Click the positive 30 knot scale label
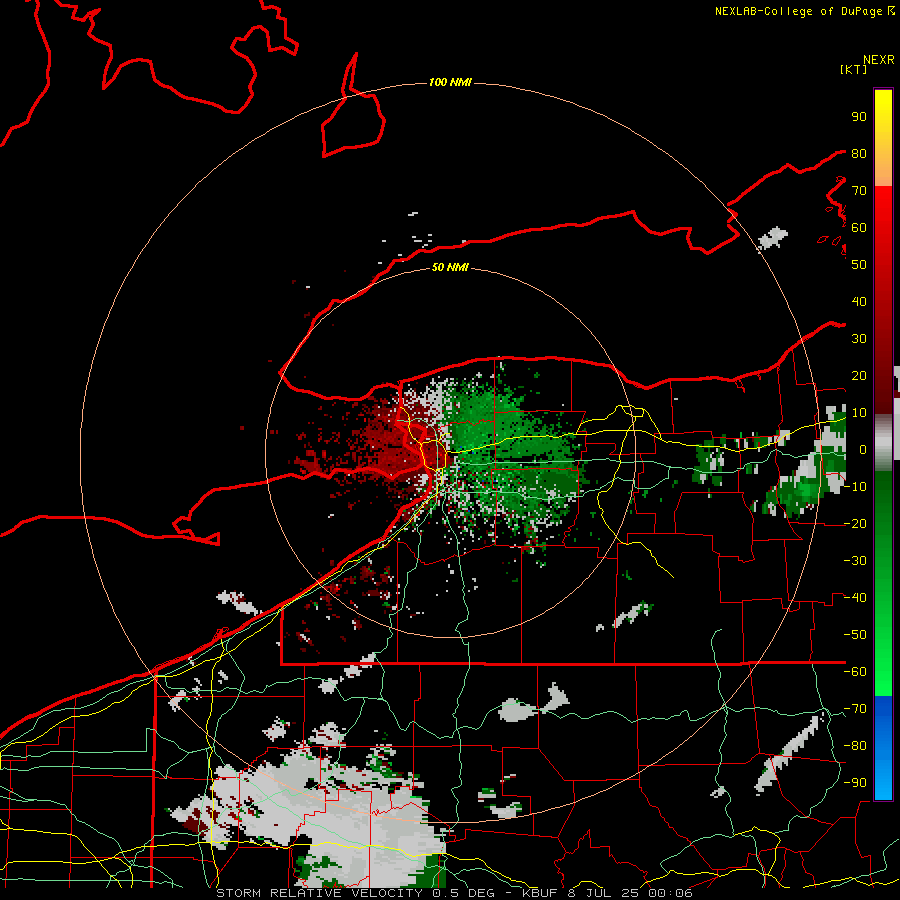900x900 pixels. pos(859,339)
